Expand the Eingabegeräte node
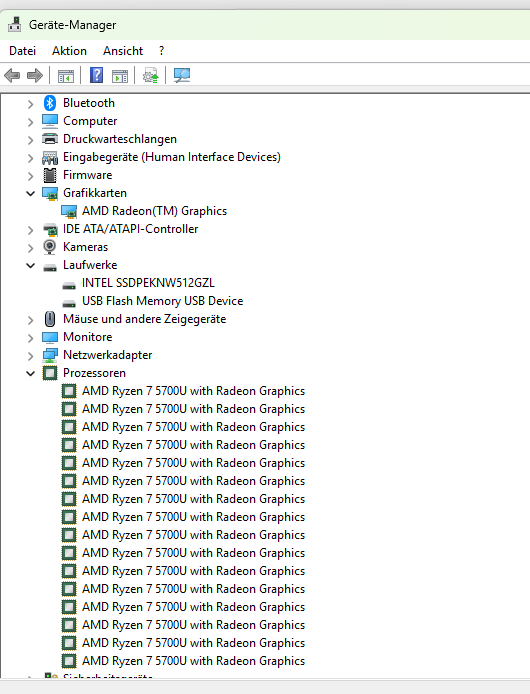The height and width of the screenshot is (694, 530). coord(30,158)
